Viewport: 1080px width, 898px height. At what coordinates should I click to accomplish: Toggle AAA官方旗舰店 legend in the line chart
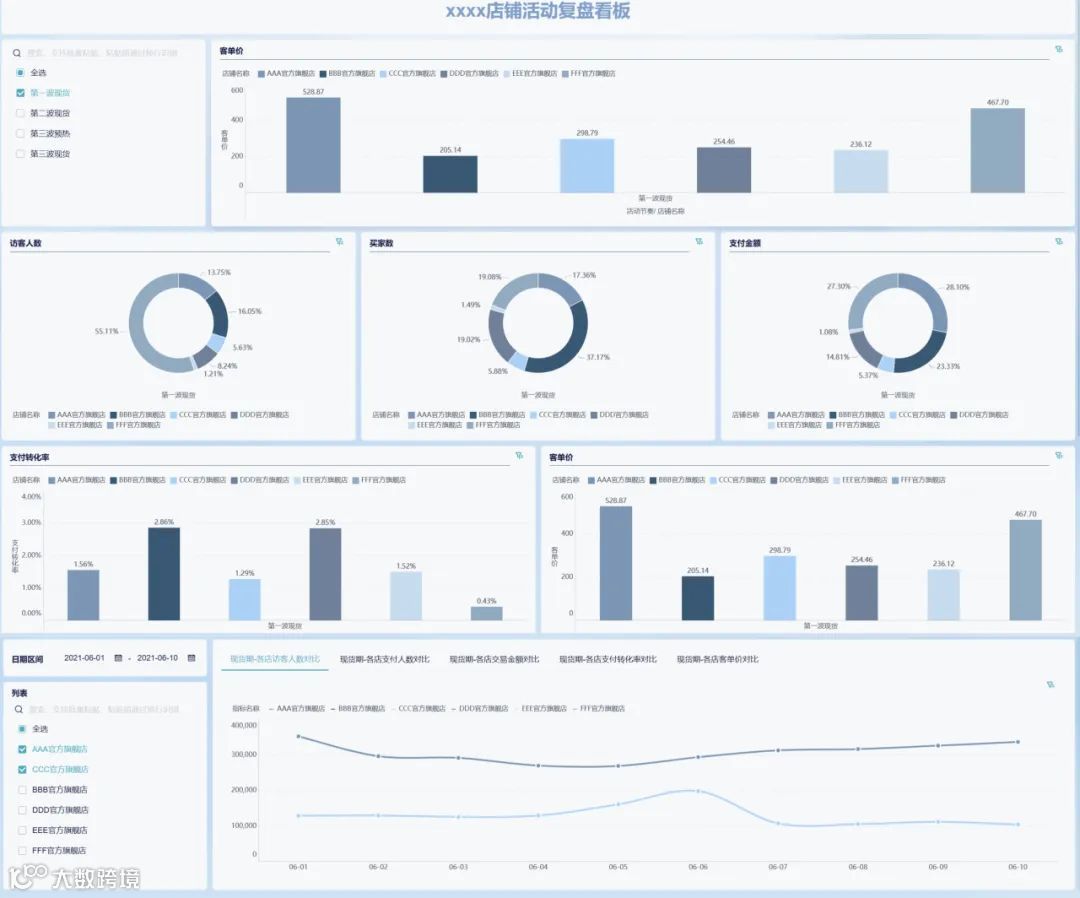297,708
